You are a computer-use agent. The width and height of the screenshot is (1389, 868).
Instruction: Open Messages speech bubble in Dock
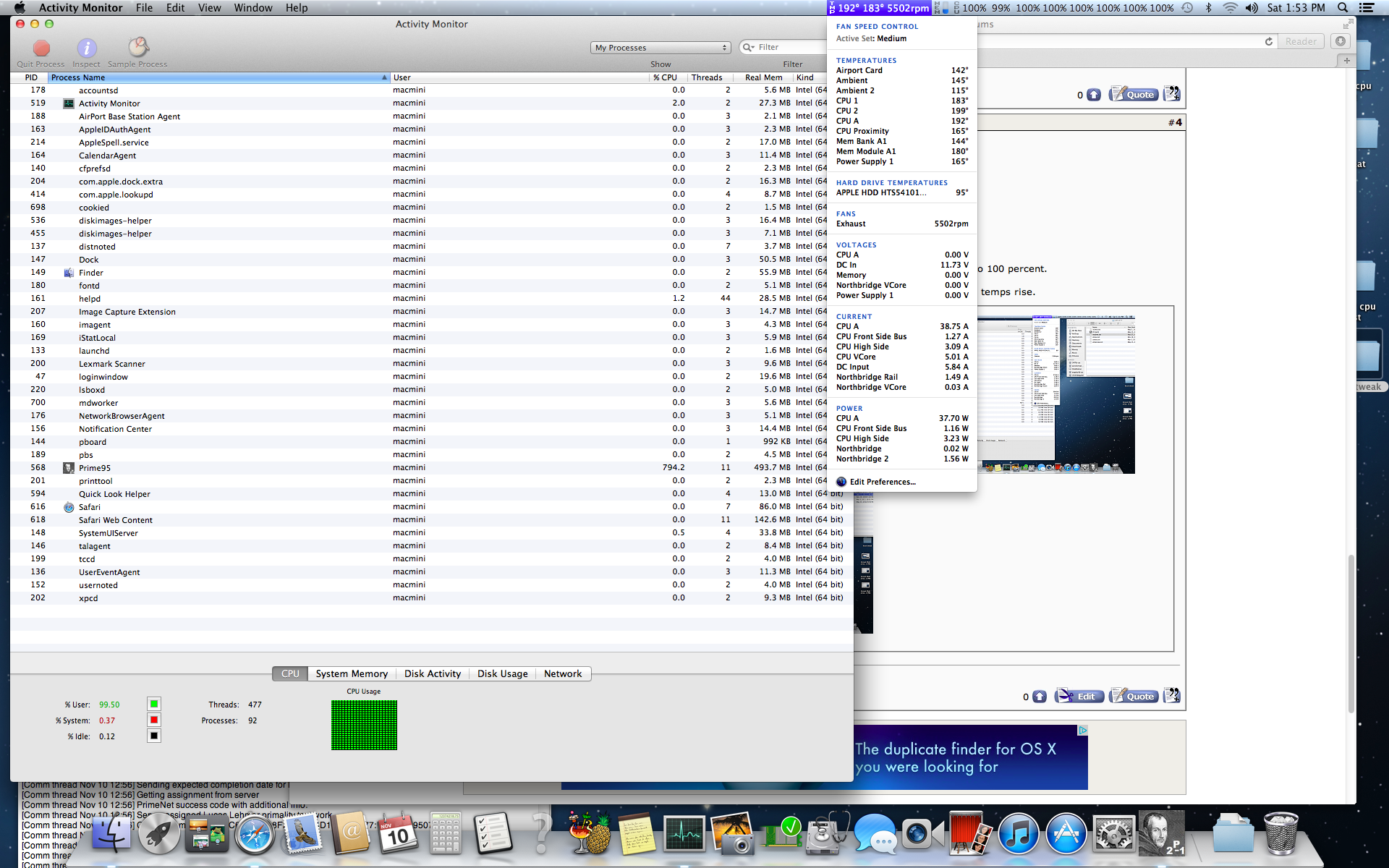click(x=875, y=835)
